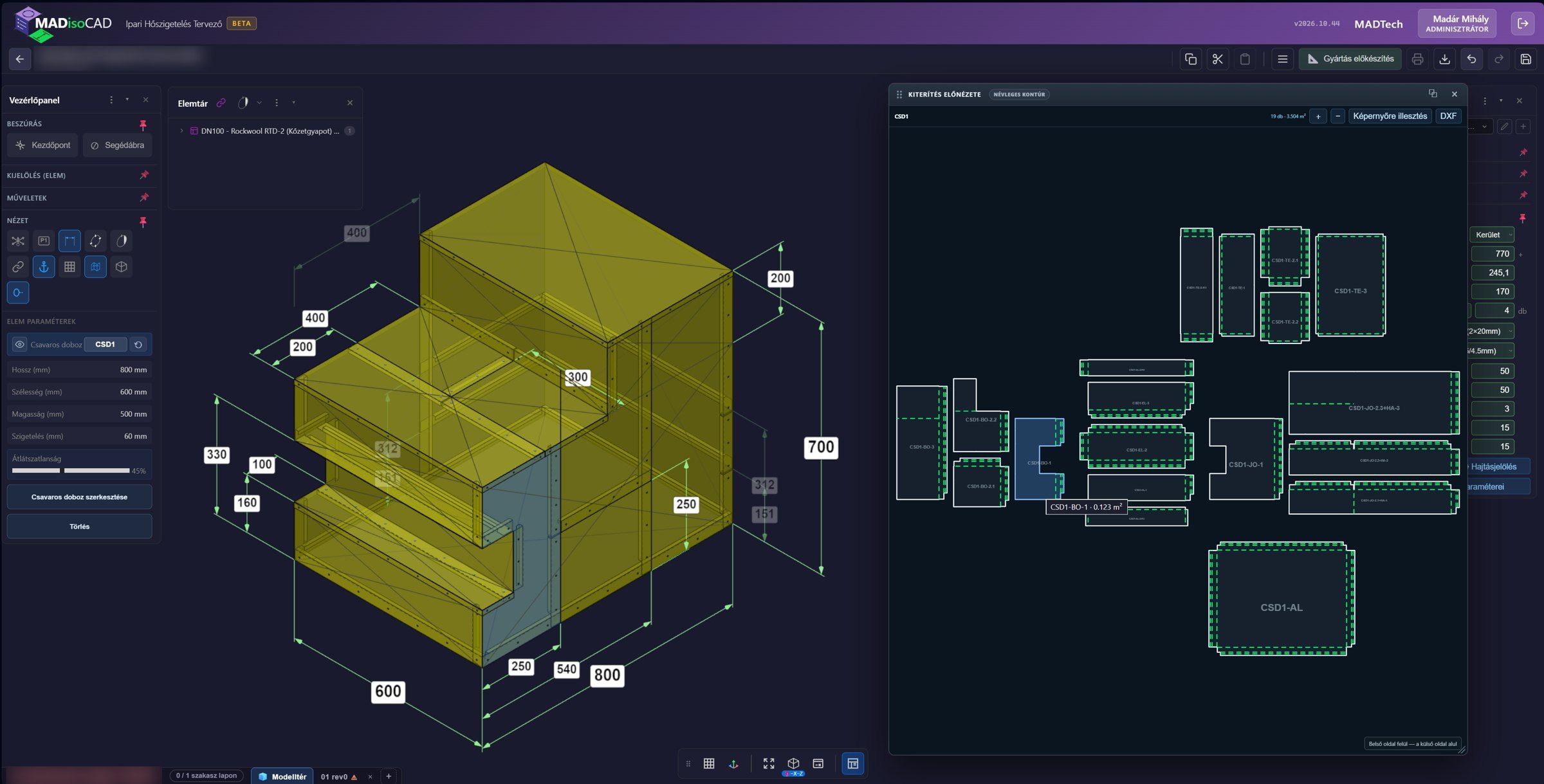Screen dimensions: 1544x784
Task: Adjust the Átlátszatlanság opacity slider
Action: coord(71,471)
